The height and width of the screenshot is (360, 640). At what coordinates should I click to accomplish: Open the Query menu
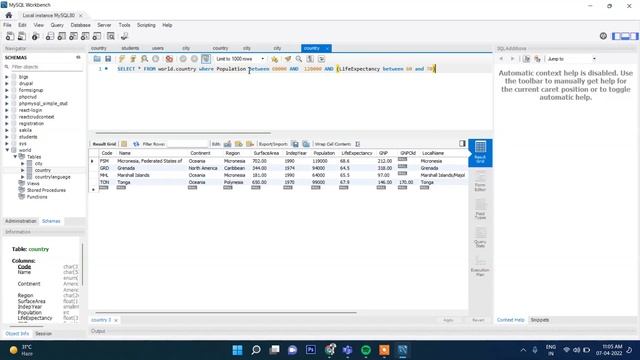tap(57, 25)
